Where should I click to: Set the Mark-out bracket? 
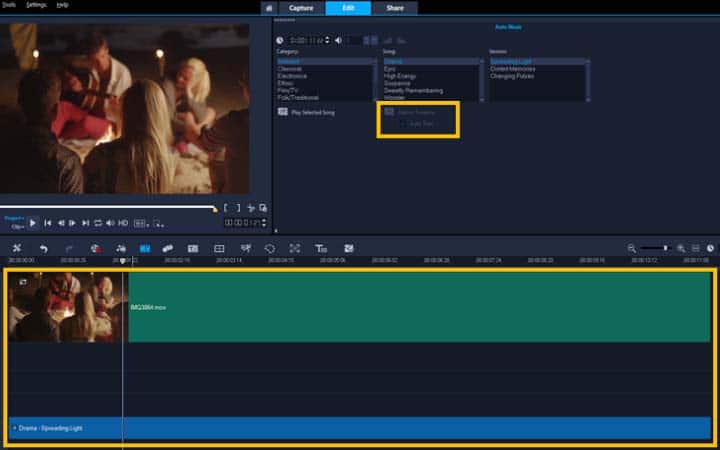click(x=238, y=208)
